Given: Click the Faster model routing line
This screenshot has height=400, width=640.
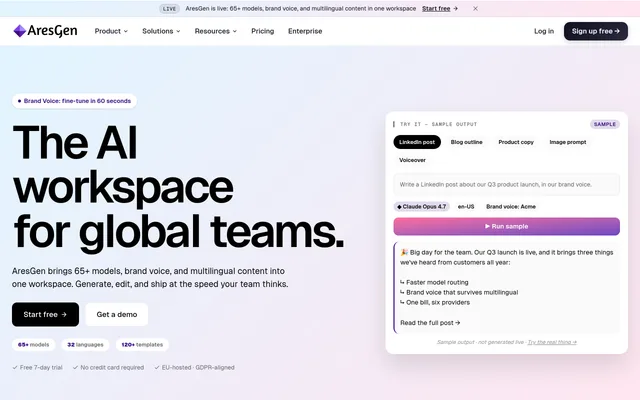Looking at the screenshot, I should pyautogui.click(x=434, y=282).
